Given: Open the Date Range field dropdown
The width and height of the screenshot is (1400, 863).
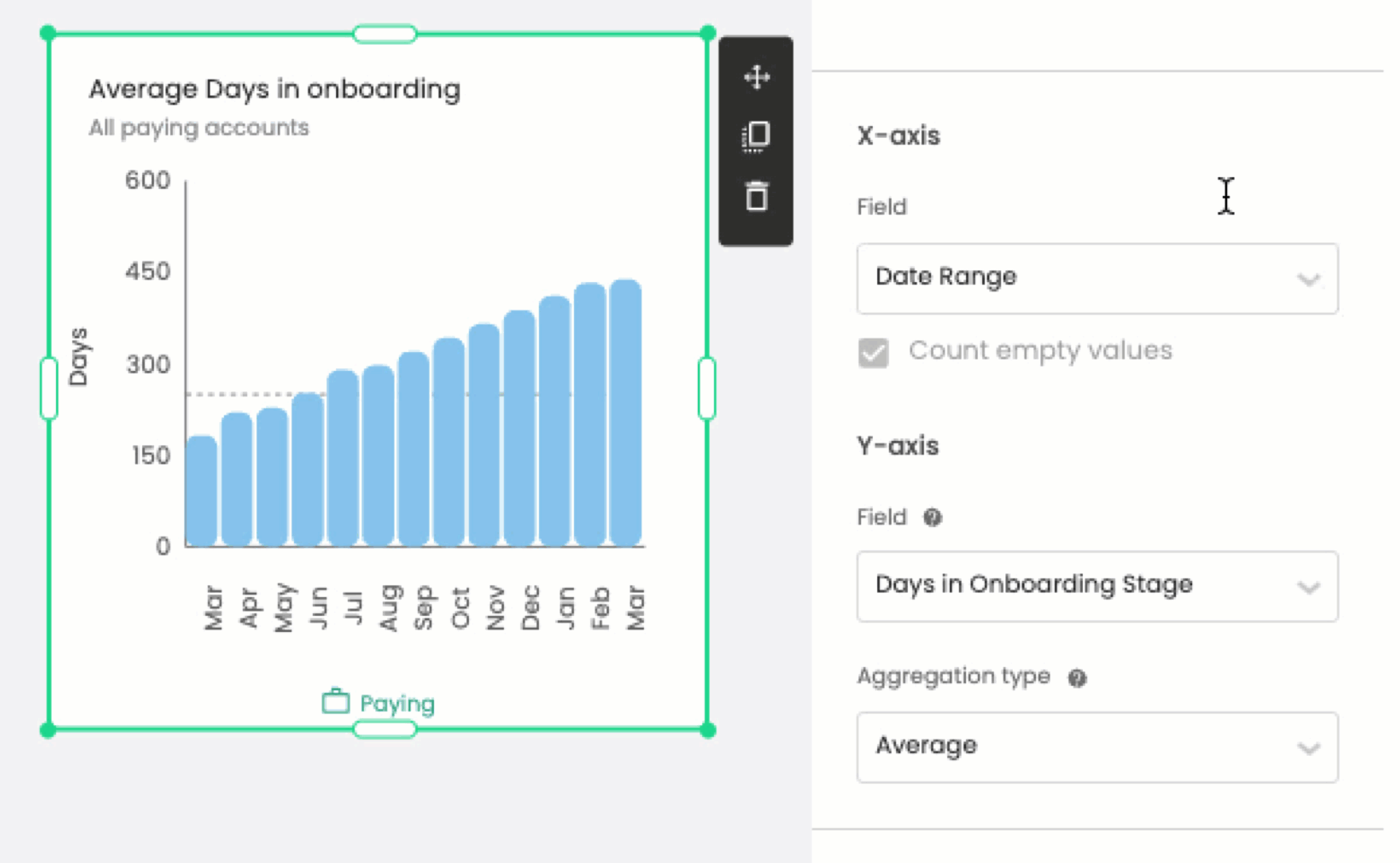Looking at the screenshot, I should point(1097,278).
